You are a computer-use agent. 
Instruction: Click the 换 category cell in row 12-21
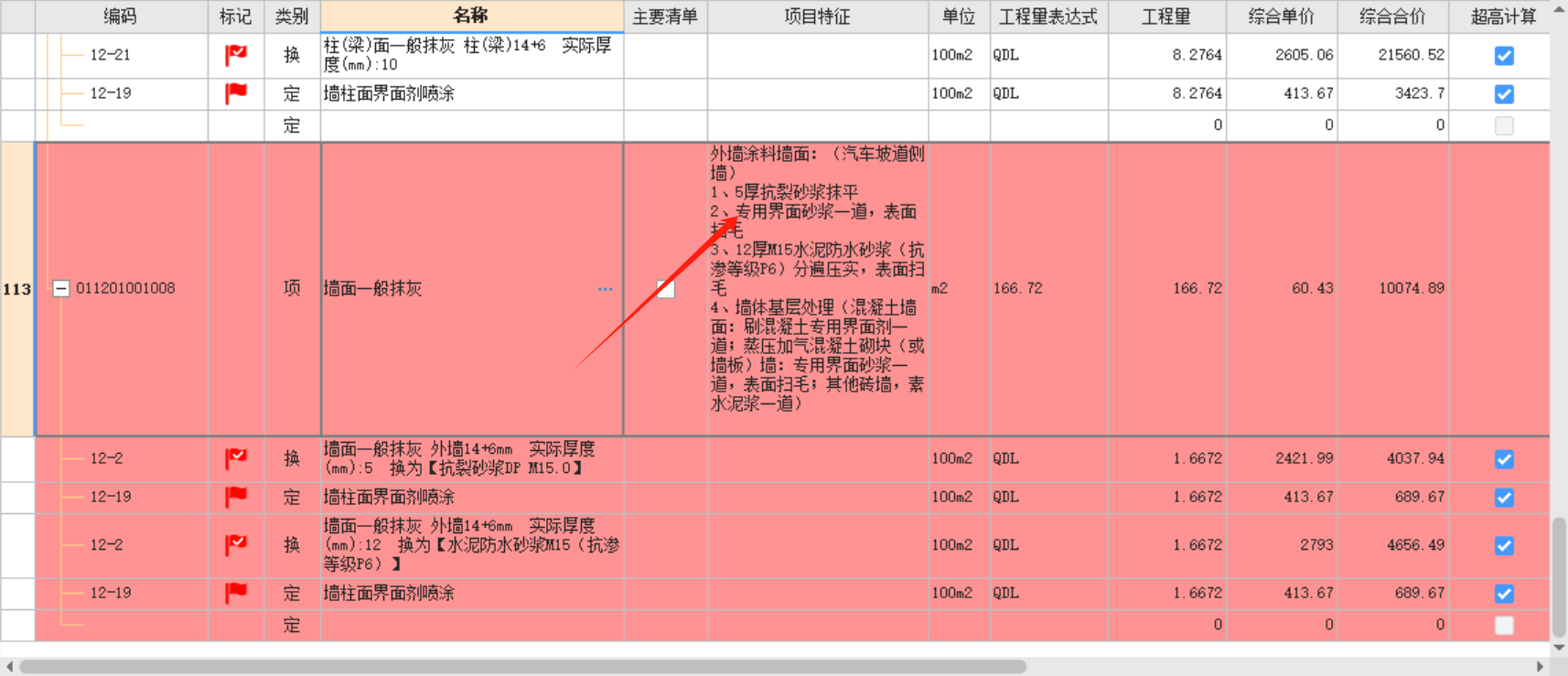[292, 55]
